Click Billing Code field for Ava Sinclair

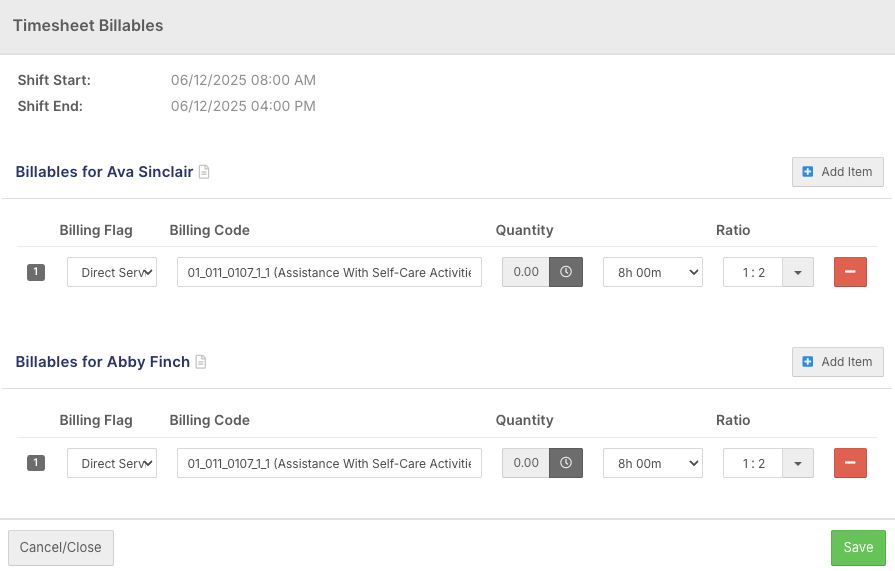pos(329,272)
